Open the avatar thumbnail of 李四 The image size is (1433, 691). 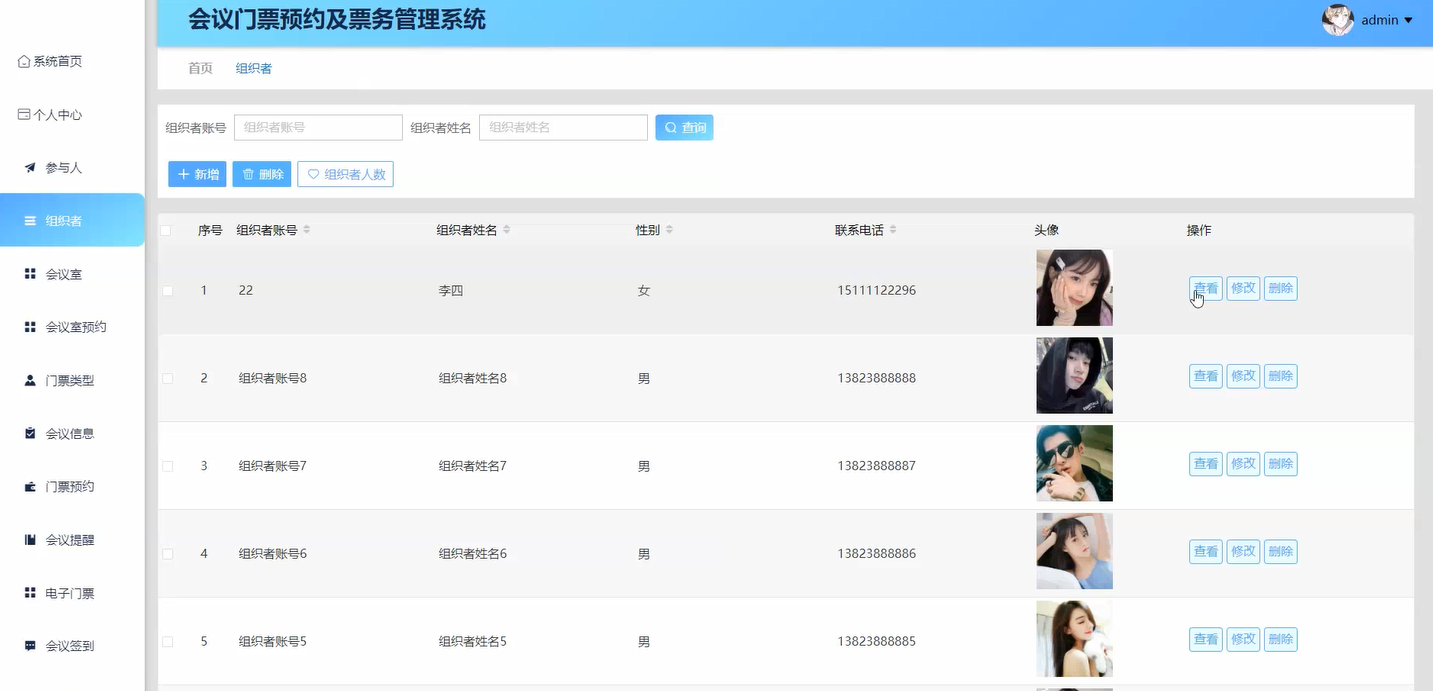(x=1074, y=288)
